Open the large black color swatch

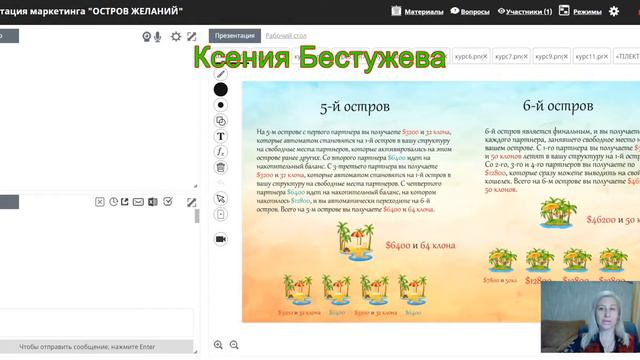point(221,89)
